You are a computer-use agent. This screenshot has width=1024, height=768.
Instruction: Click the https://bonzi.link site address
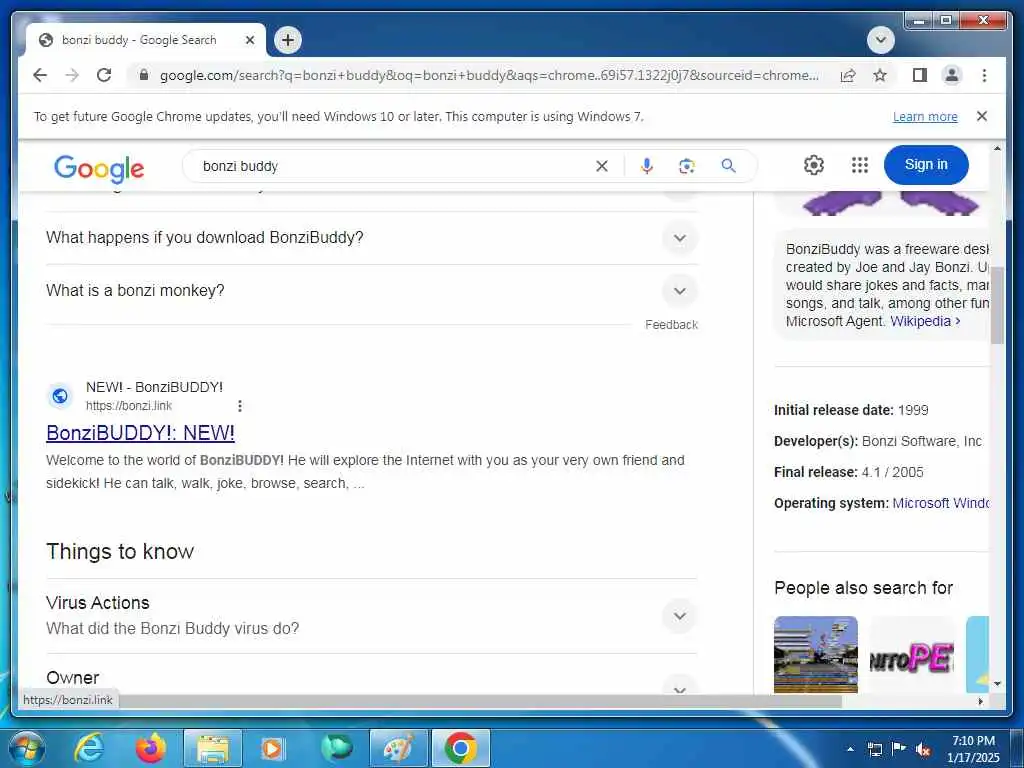click(x=129, y=406)
